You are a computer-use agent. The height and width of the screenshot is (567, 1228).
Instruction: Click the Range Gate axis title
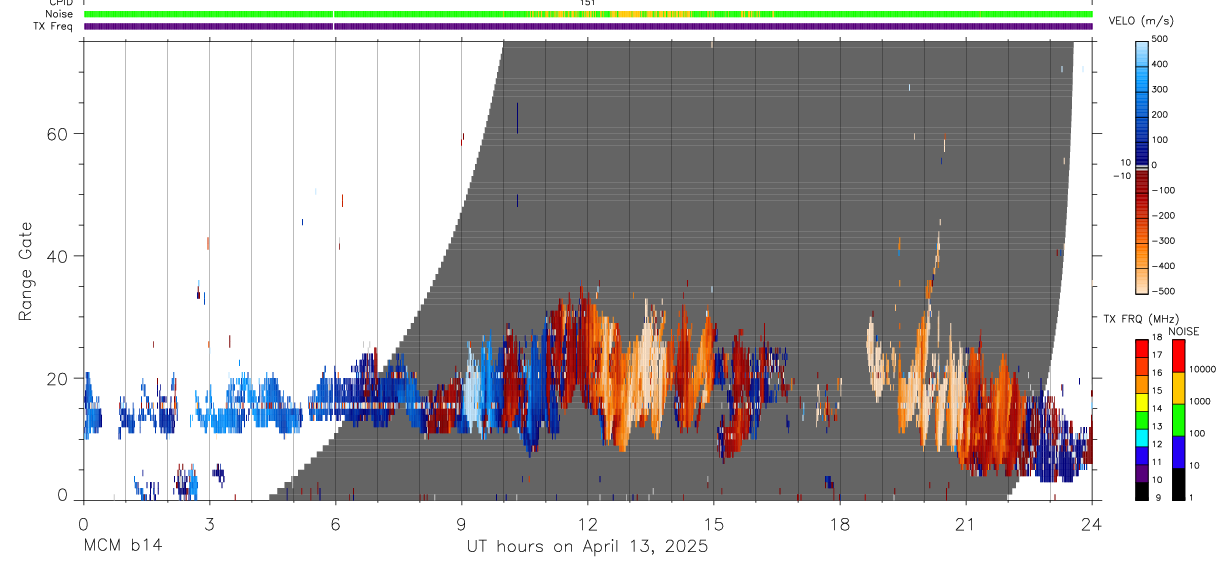click(26, 272)
